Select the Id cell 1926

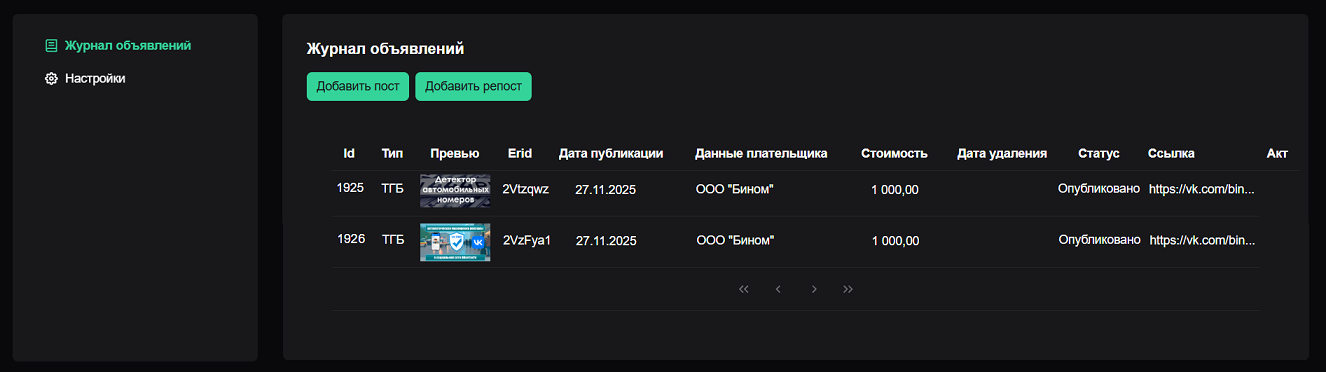click(351, 239)
